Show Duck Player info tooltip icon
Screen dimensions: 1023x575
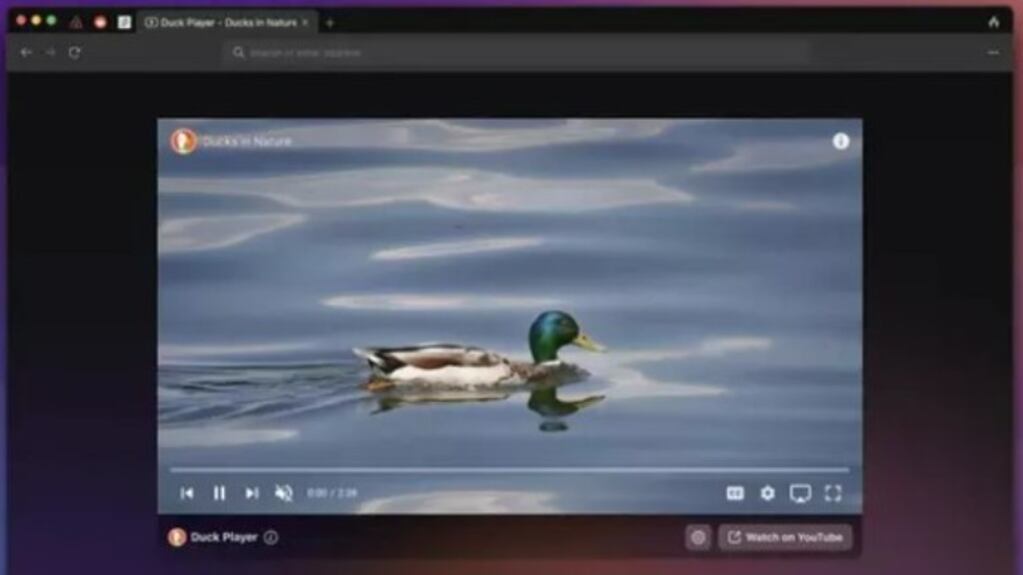click(x=271, y=537)
